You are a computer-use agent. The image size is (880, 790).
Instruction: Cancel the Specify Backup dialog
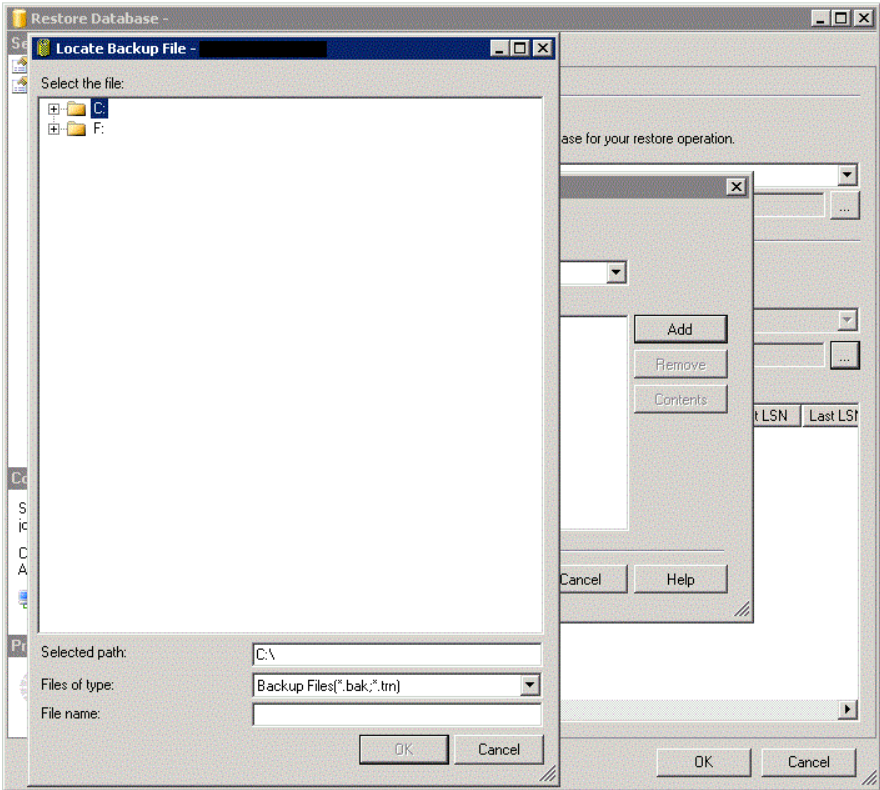coord(593,579)
